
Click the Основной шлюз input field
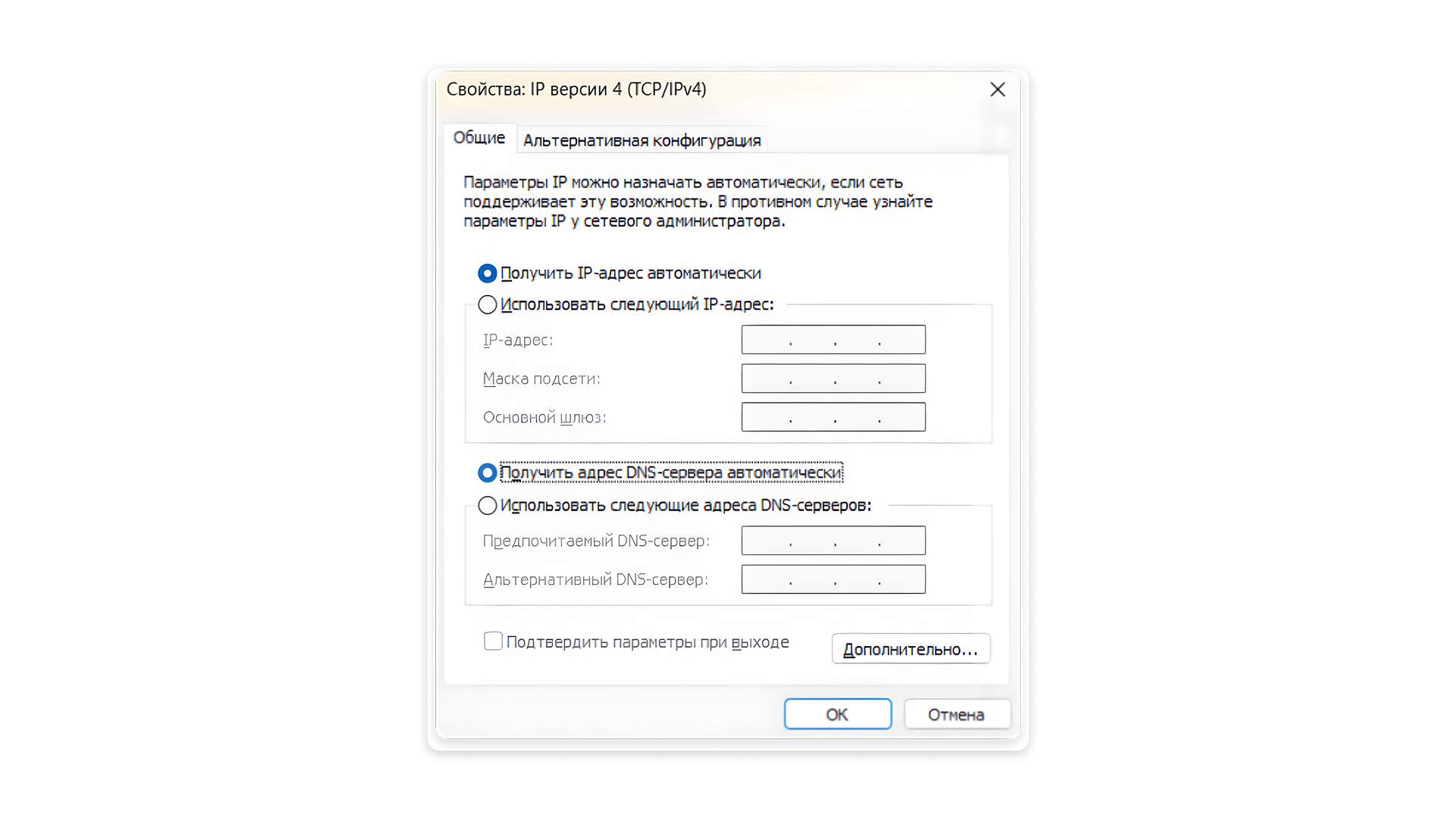pos(833,417)
